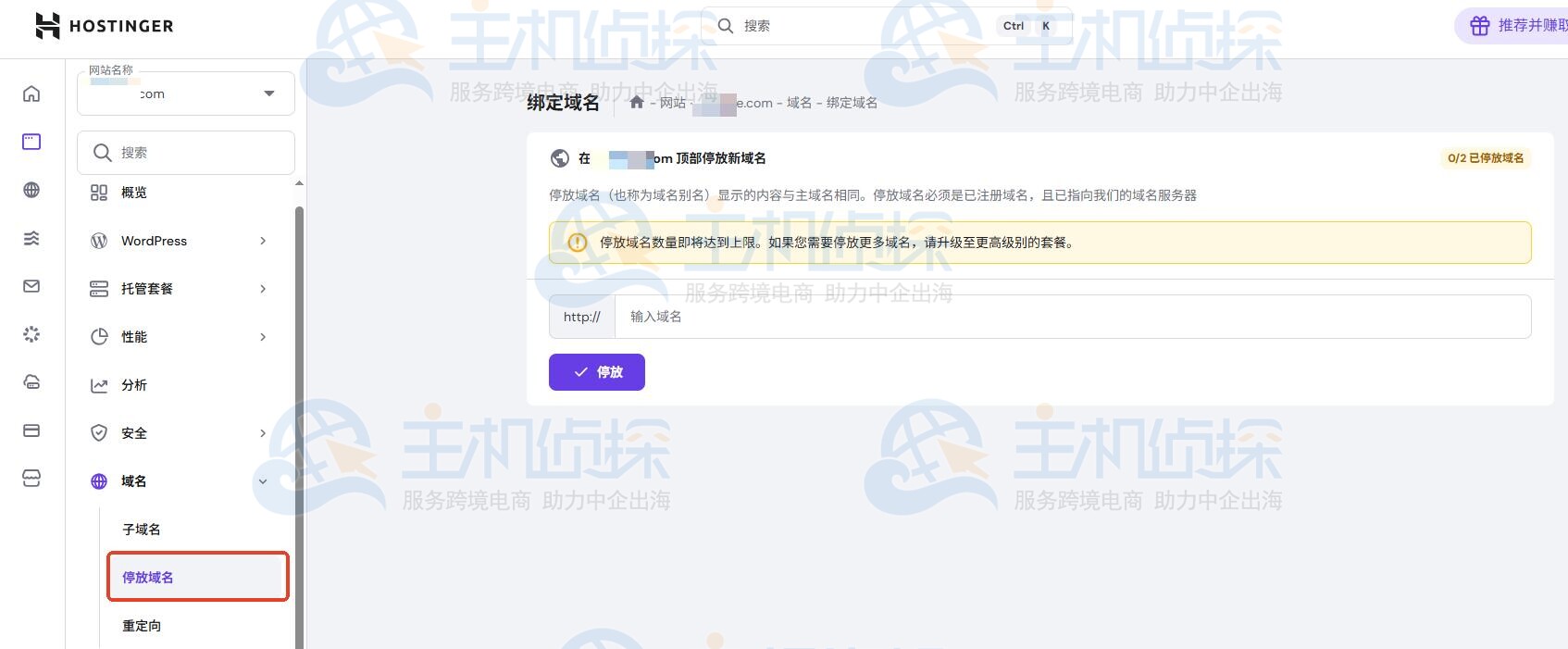
Task: Click the globe icon beside 顶部停放新域名
Action: coord(560,158)
